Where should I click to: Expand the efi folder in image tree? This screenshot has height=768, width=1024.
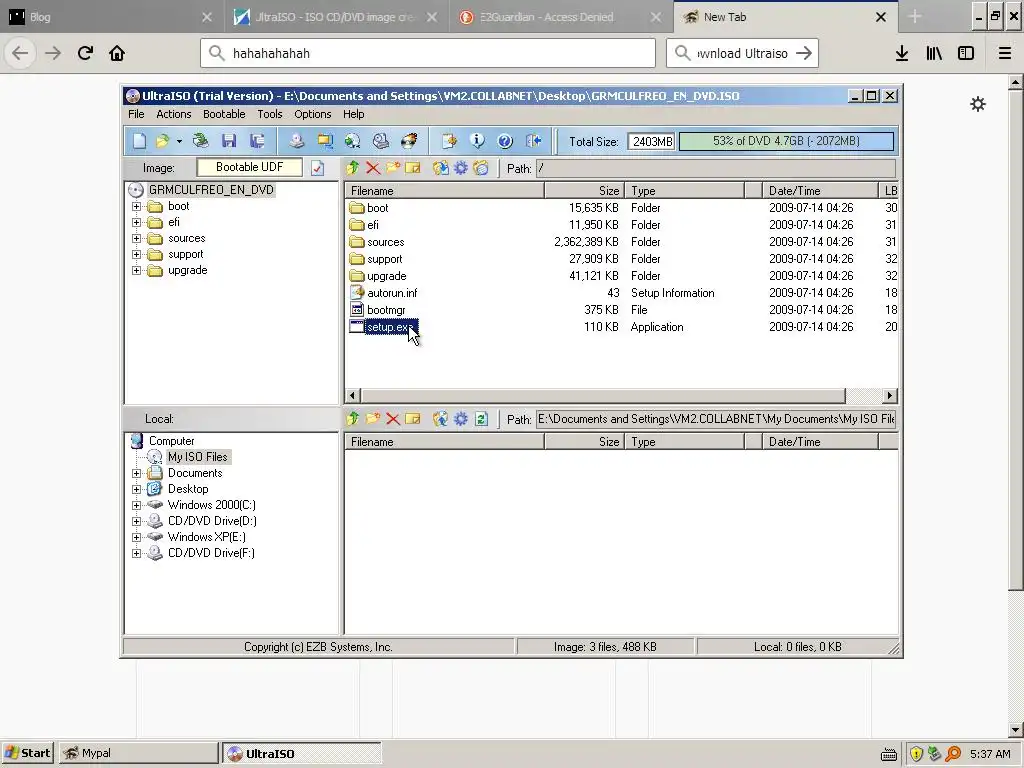point(136,223)
